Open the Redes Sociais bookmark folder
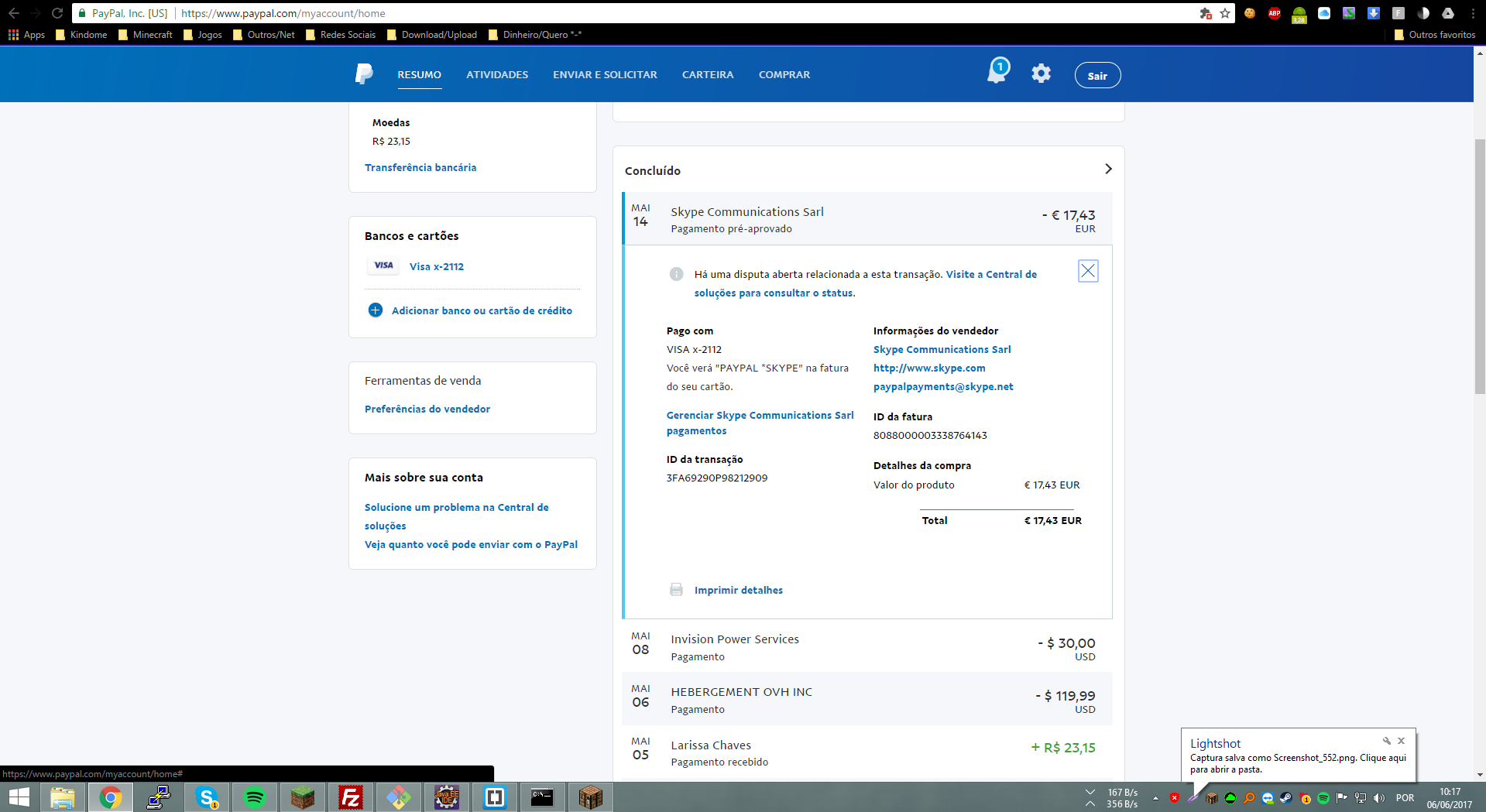 click(341, 35)
